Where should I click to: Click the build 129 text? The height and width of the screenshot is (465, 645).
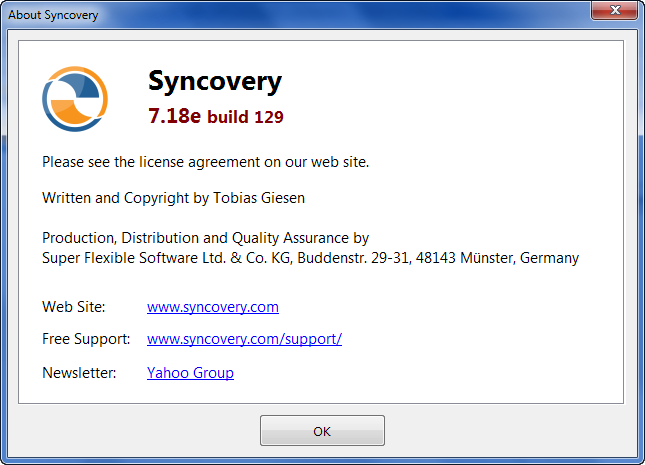[x=245, y=117]
